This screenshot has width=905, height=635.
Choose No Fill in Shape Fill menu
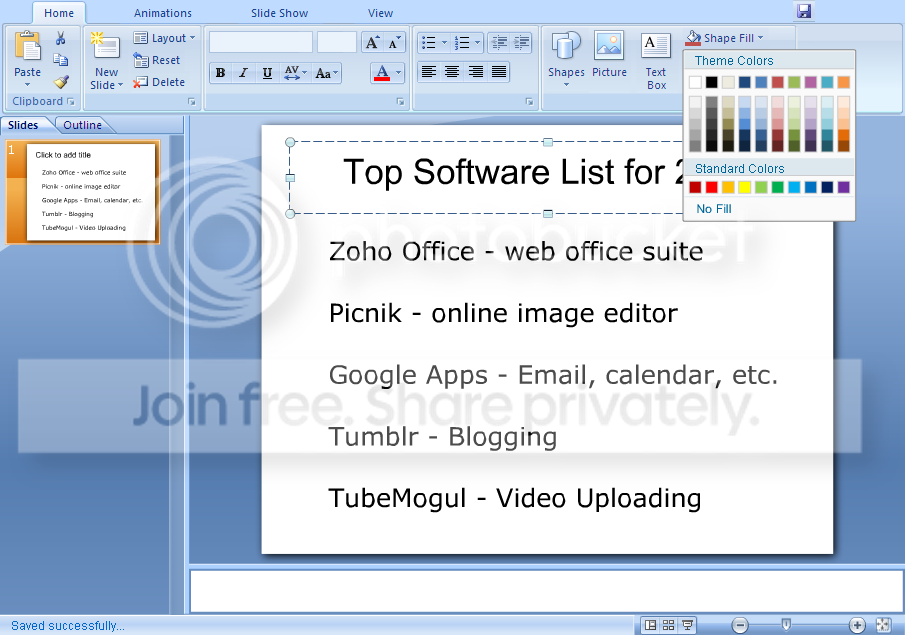tap(714, 209)
